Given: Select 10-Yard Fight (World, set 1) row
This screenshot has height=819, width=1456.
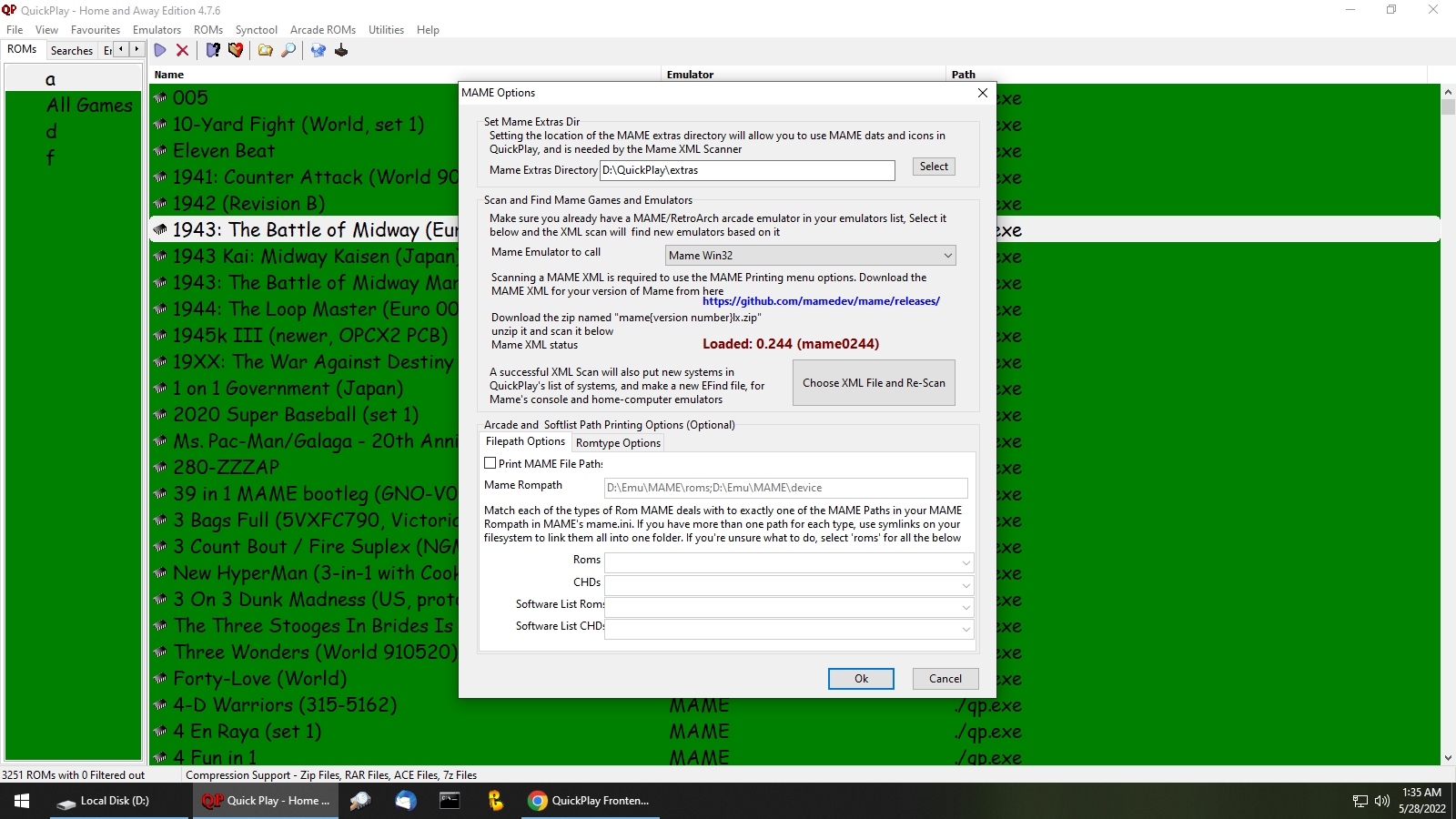Looking at the screenshot, I should point(298,124).
